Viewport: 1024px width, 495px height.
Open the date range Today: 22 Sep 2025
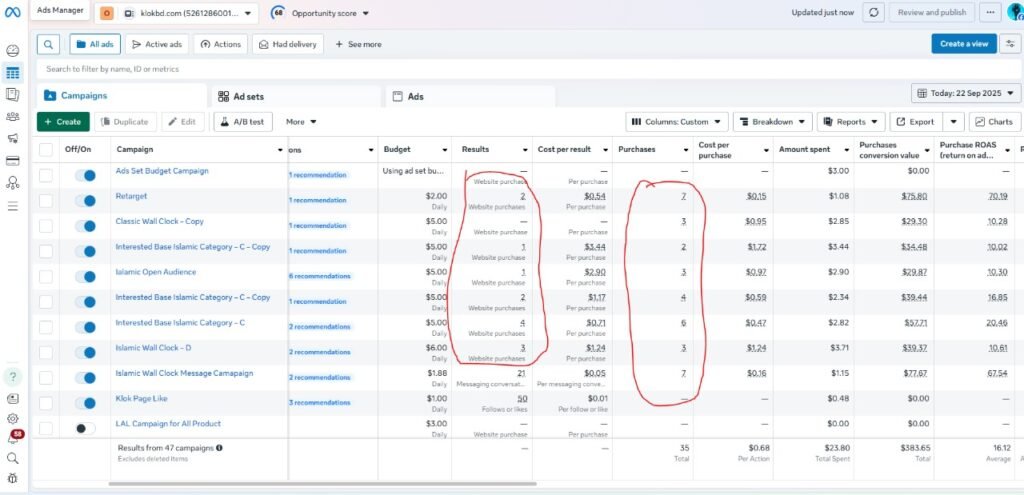[x=965, y=93]
